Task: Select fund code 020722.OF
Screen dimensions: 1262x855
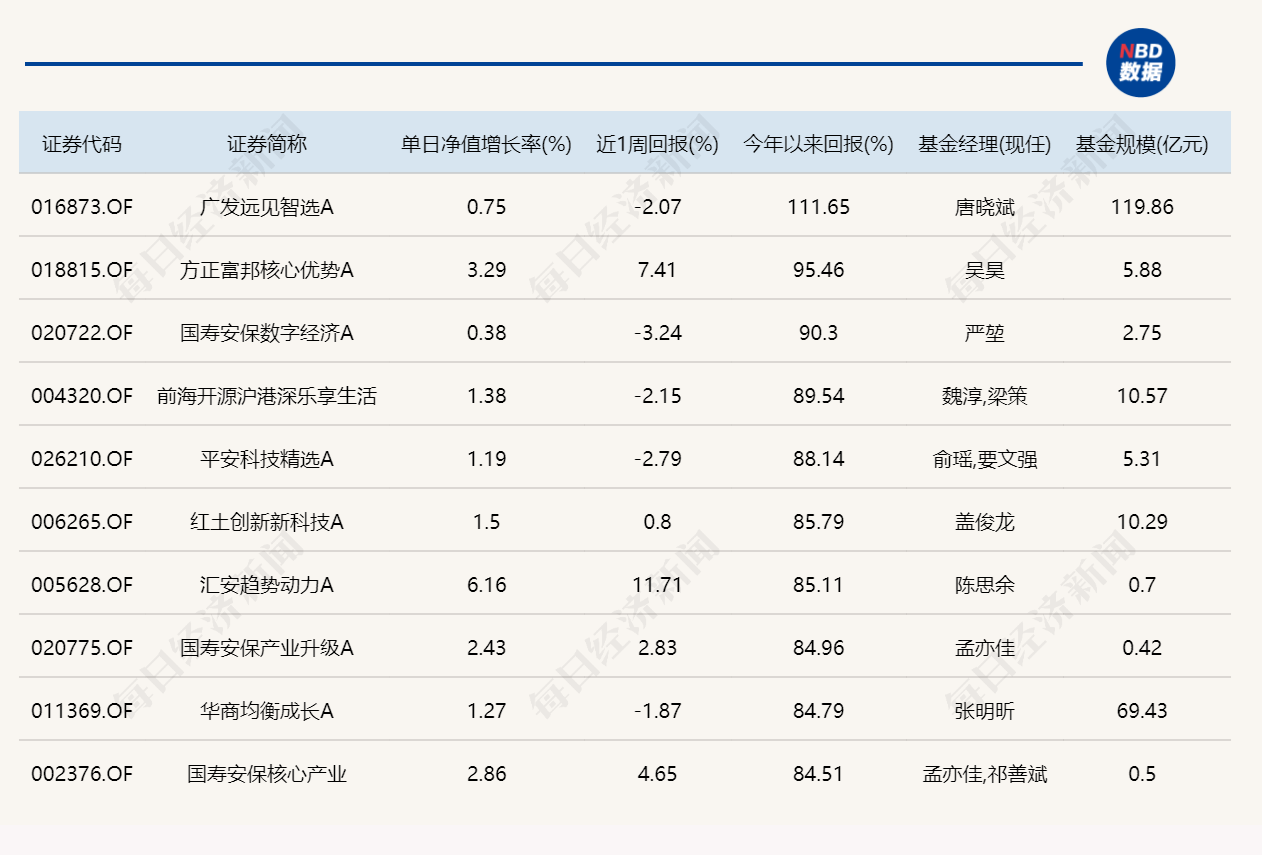Action: point(82,333)
